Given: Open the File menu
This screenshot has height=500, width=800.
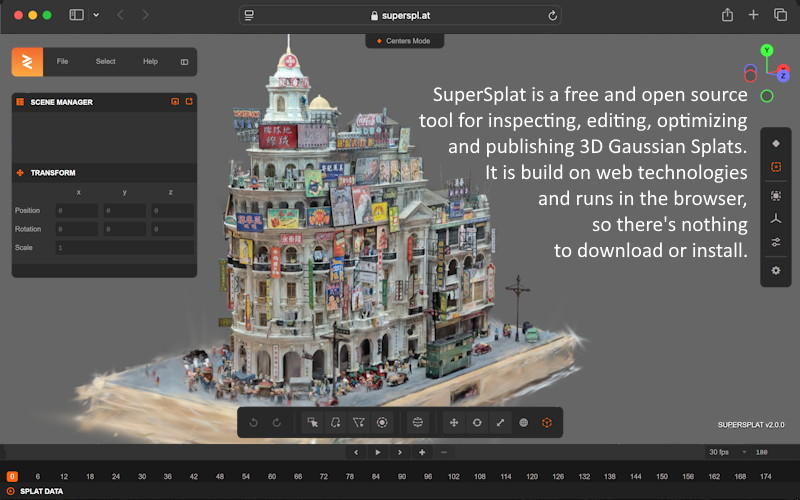Looking at the screenshot, I should 63,62.
